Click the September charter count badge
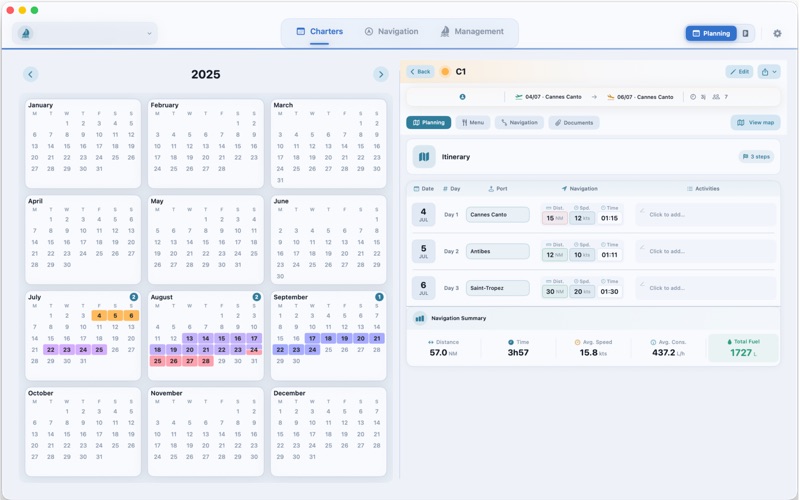Viewport: 800px width, 500px height. click(x=379, y=297)
